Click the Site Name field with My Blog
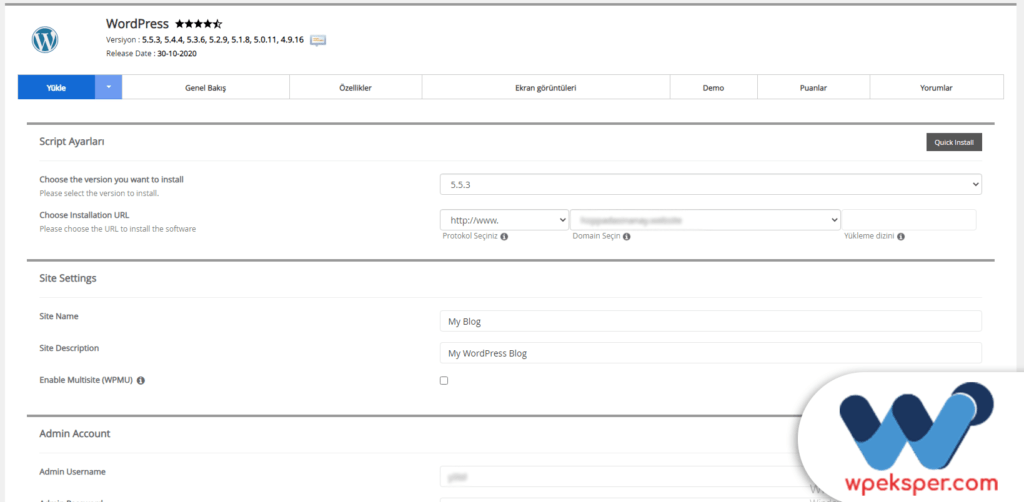This screenshot has width=1024, height=502. pyautogui.click(x=711, y=321)
